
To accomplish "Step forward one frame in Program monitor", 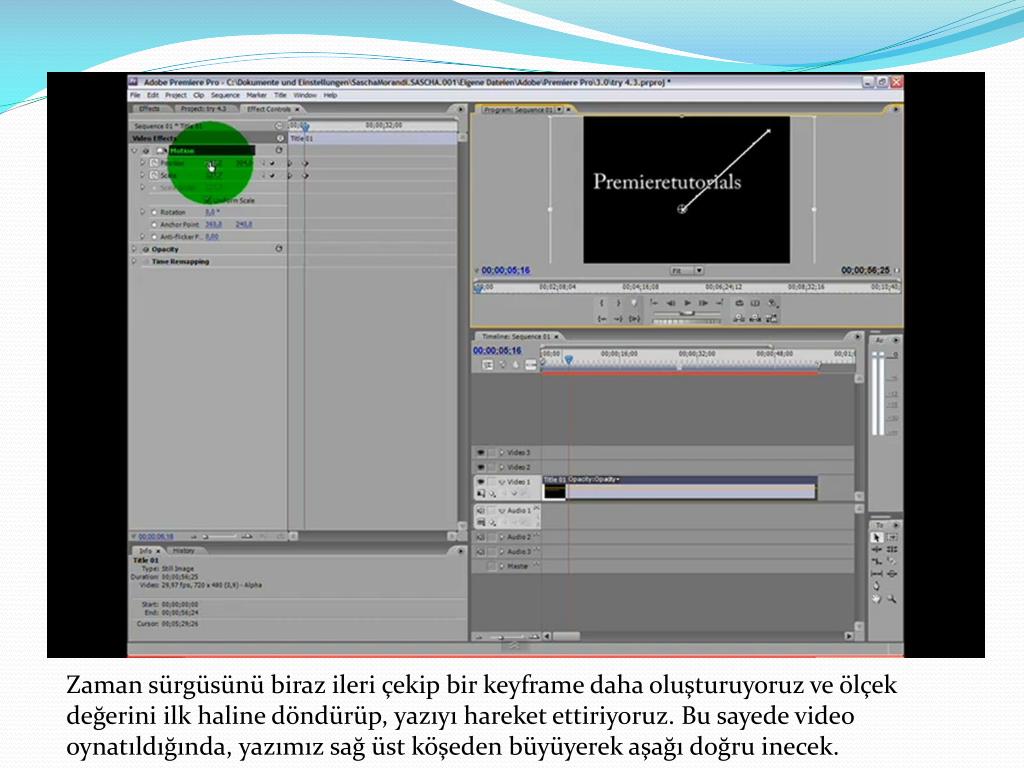I will pyautogui.click(x=703, y=303).
